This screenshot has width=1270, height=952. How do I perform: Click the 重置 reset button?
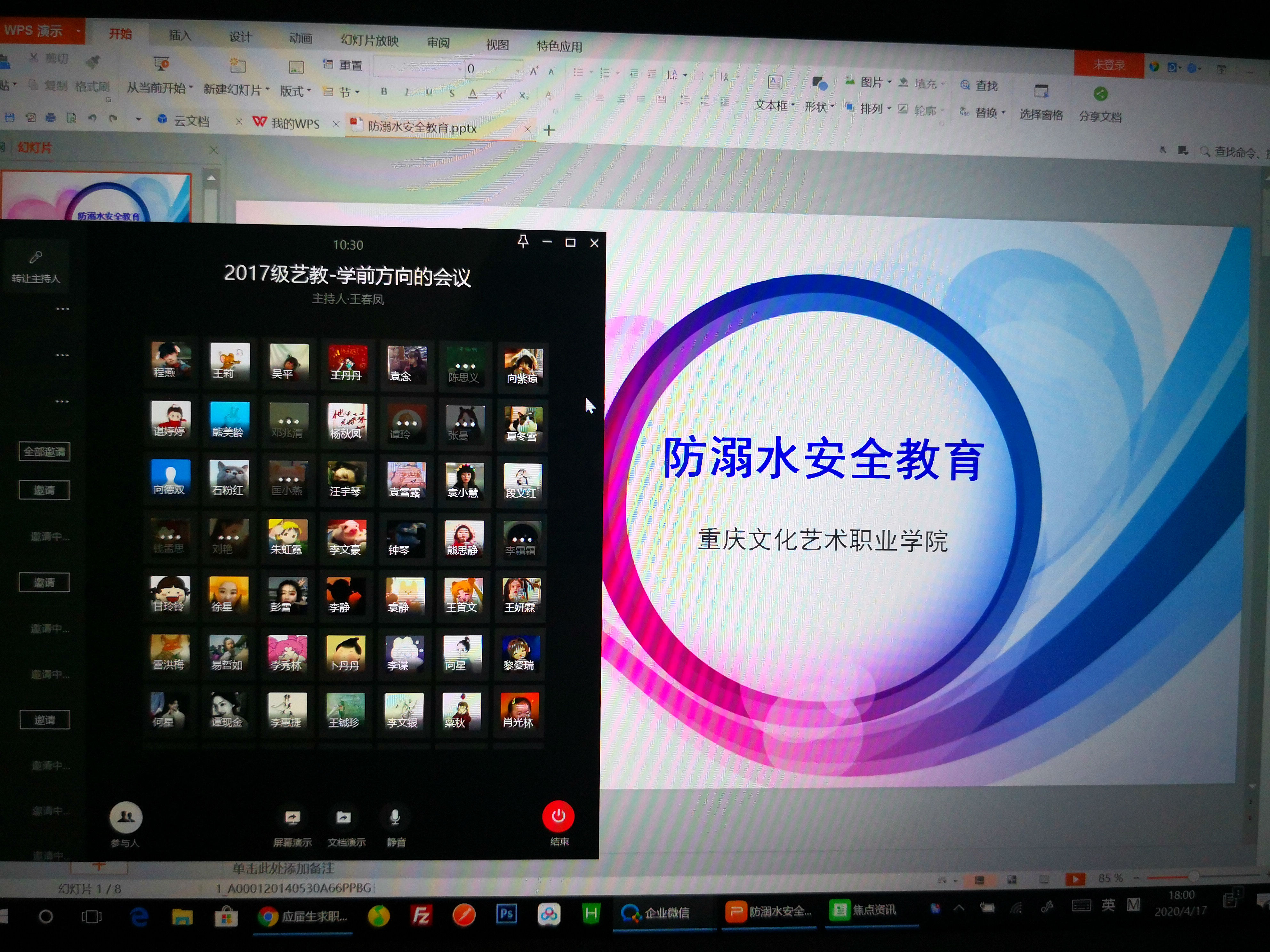(x=343, y=65)
